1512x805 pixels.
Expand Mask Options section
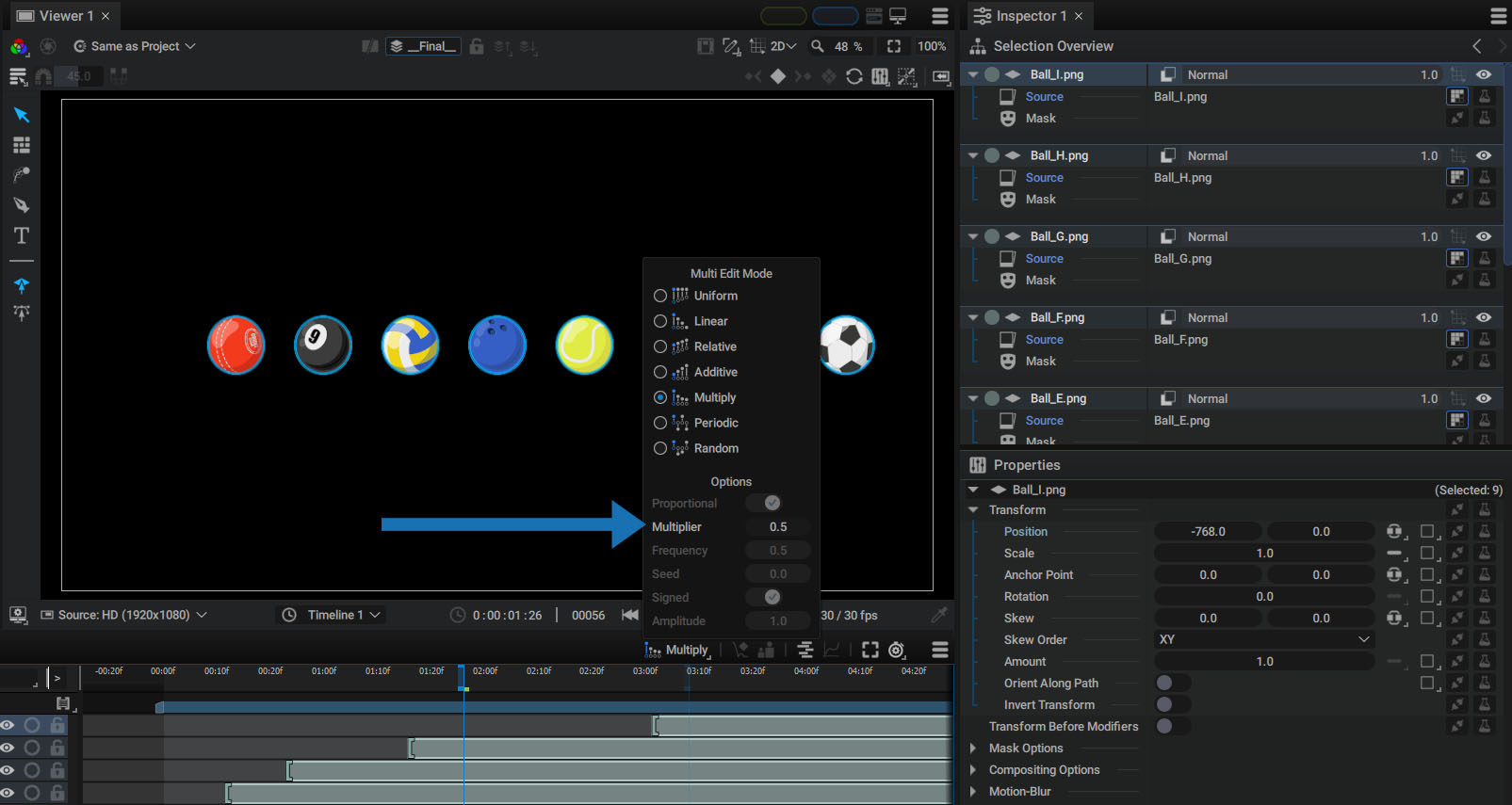(973, 748)
